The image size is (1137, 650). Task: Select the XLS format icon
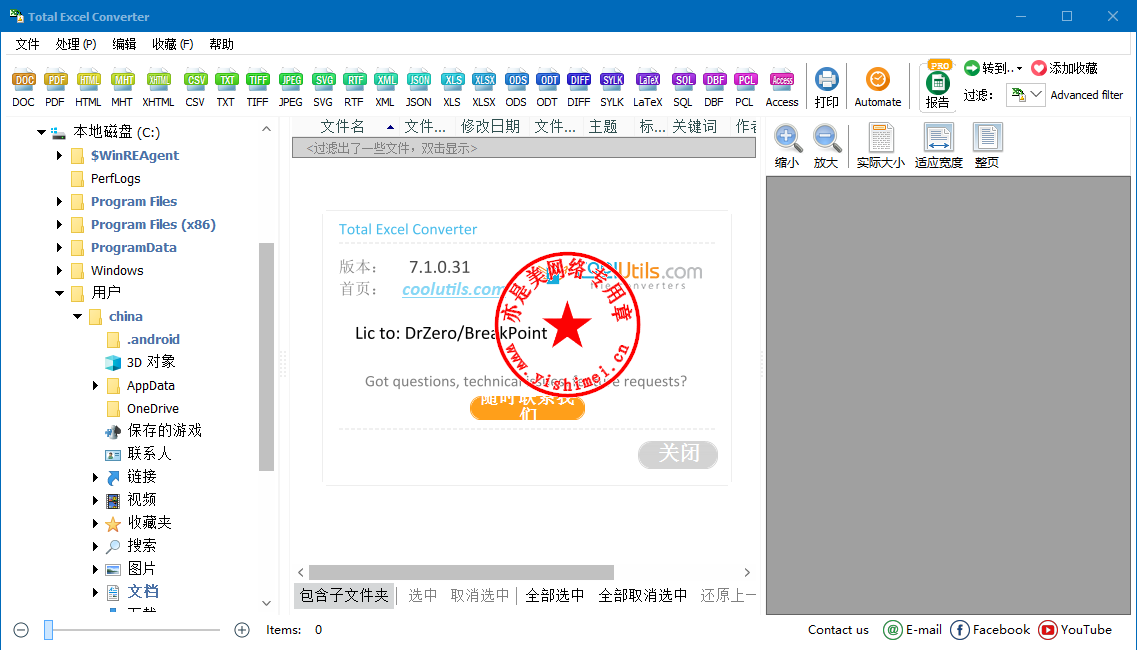tap(452, 87)
